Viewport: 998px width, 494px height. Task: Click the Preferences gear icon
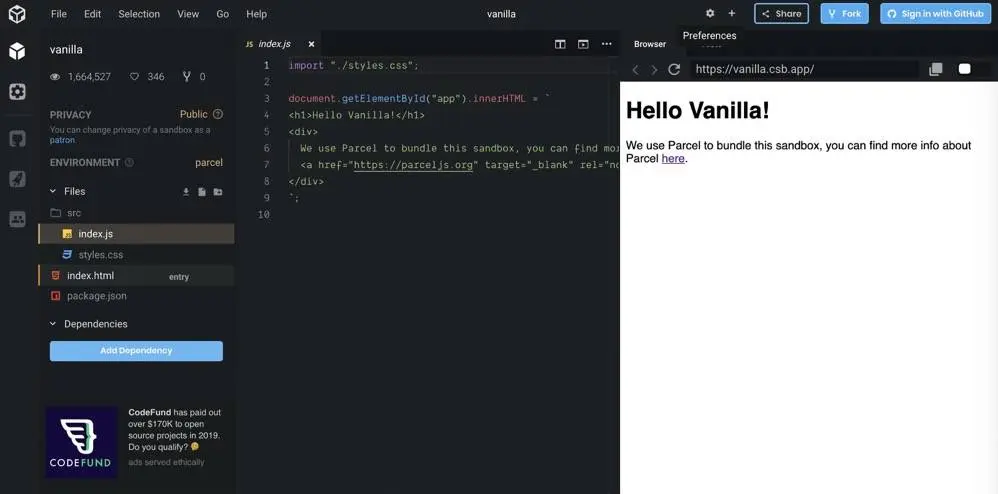point(710,13)
